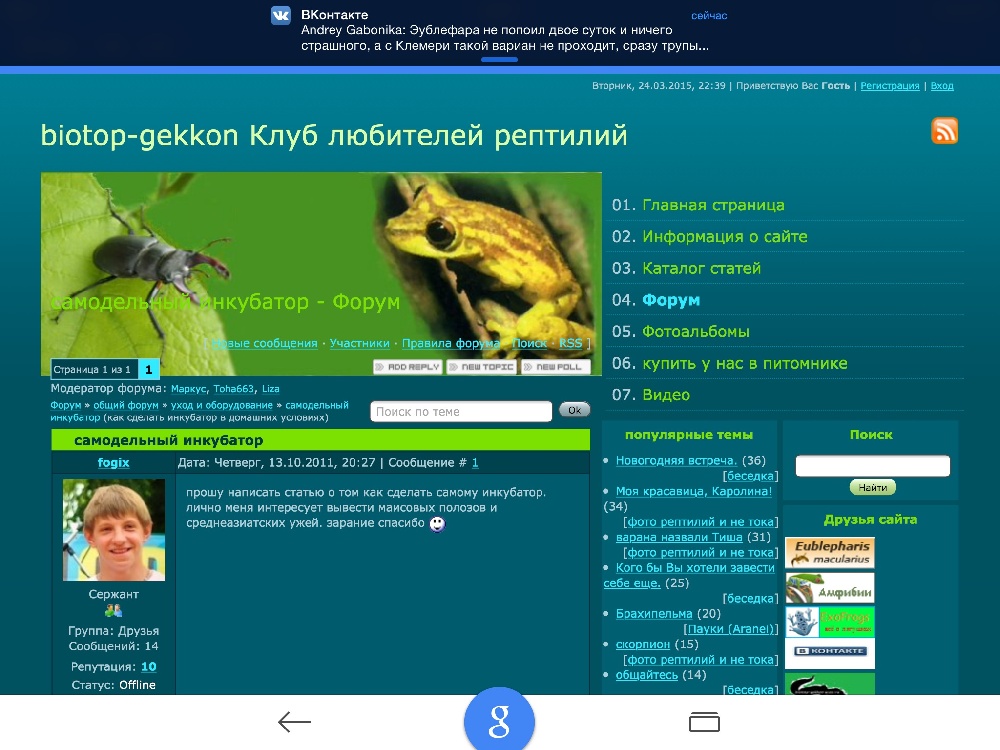Open fogix's avatar photo

[113, 530]
